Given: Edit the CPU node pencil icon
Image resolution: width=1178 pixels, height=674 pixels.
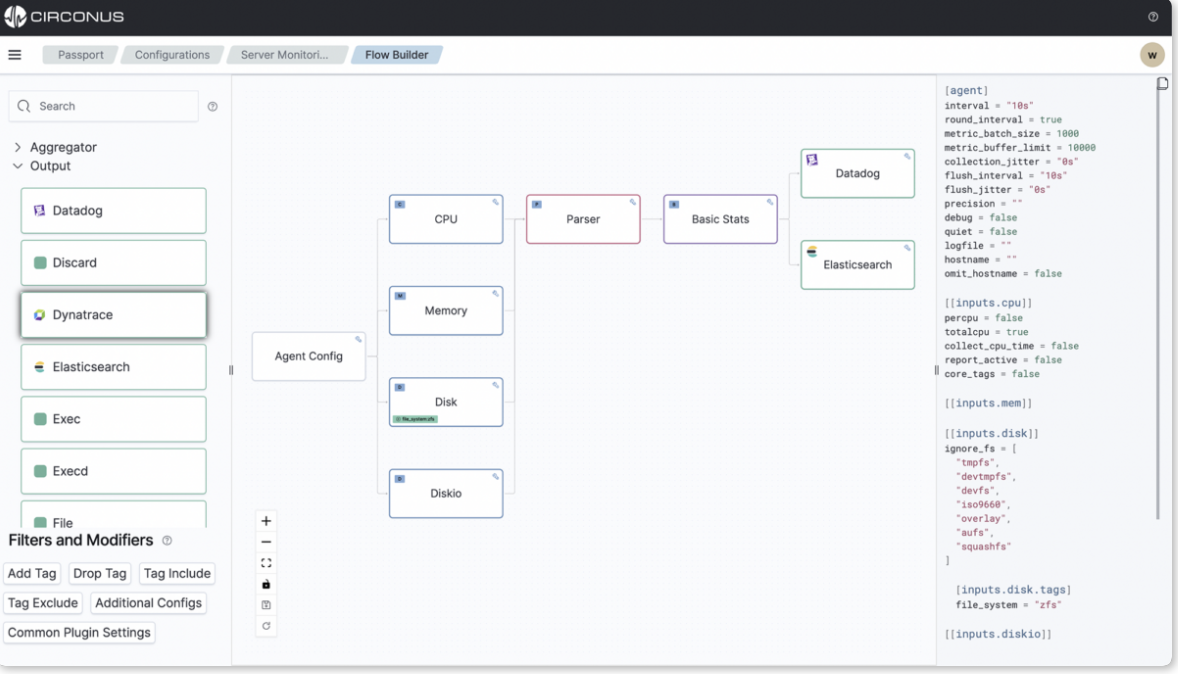Looking at the screenshot, I should 495,202.
